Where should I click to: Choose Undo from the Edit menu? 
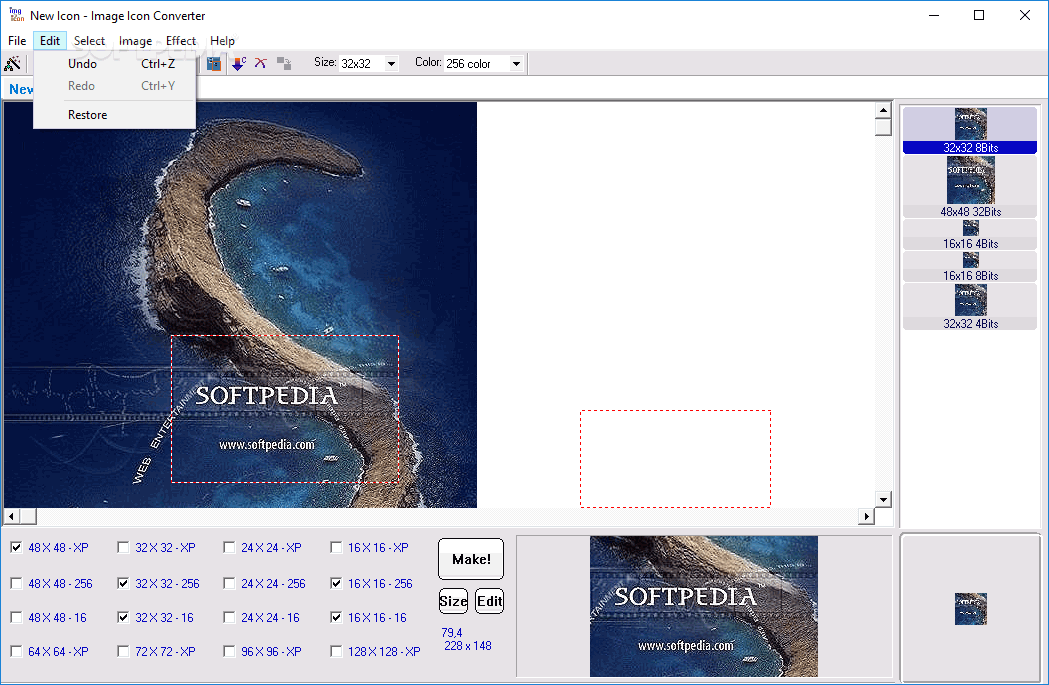click(114, 64)
